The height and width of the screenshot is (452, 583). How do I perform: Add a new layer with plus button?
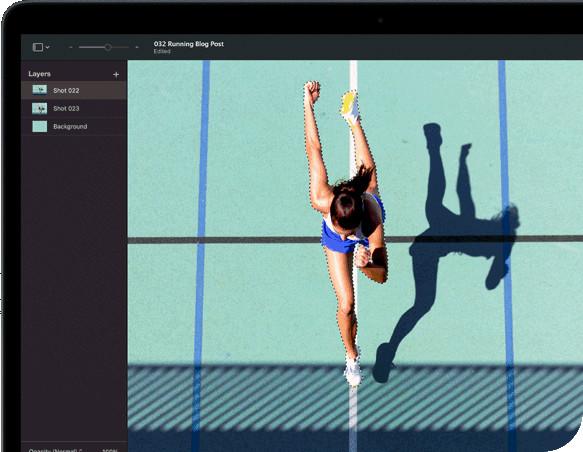pyautogui.click(x=116, y=74)
